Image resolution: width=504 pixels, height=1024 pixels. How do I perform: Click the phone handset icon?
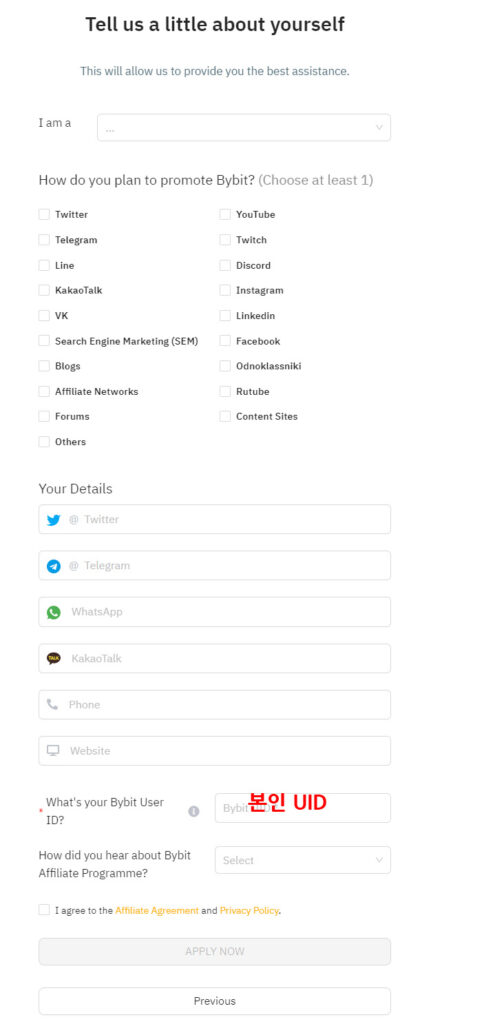point(53,705)
